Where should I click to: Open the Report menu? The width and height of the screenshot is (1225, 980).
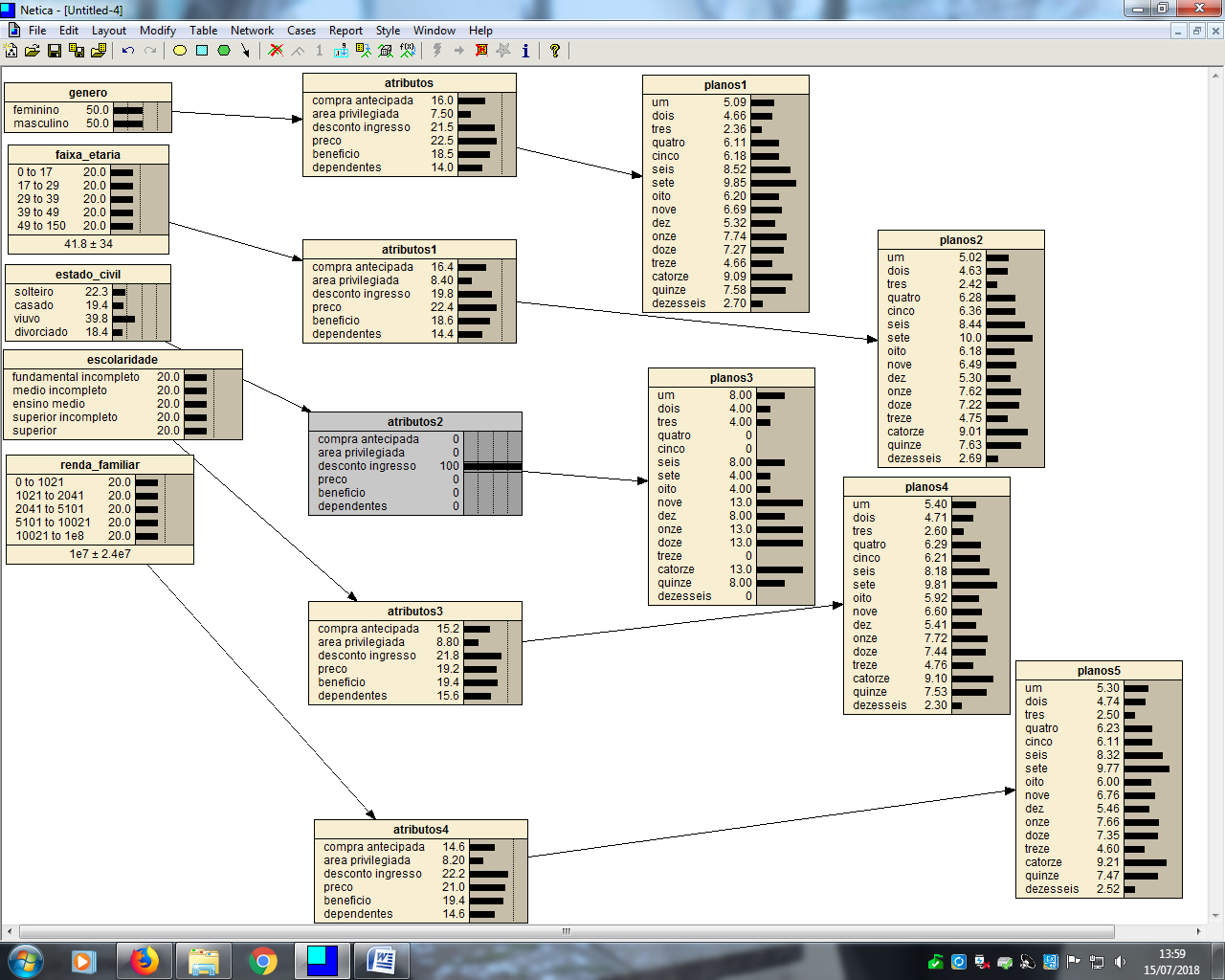click(345, 31)
